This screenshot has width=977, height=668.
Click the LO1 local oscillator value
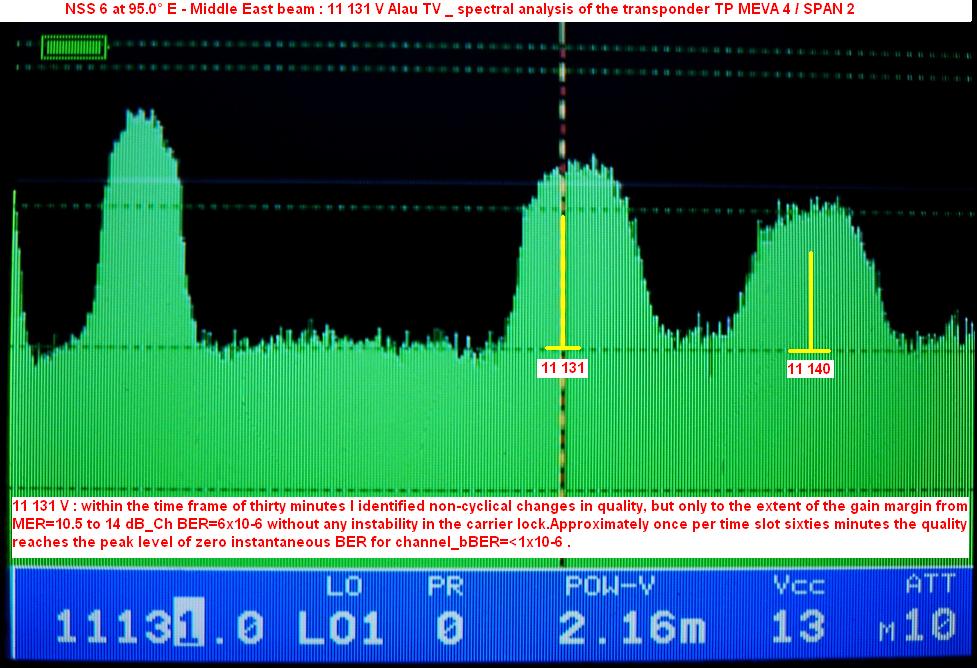tap(340, 628)
